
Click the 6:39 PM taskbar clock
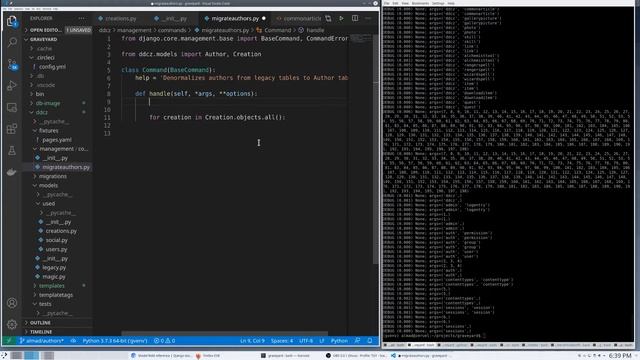[620, 356]
